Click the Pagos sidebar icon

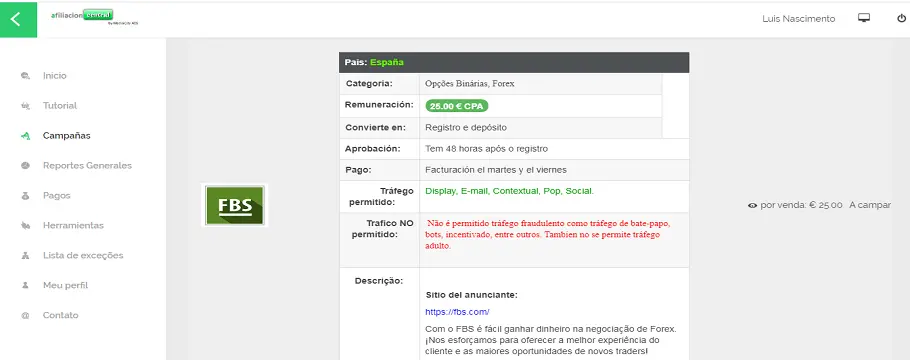coord(25,196)
